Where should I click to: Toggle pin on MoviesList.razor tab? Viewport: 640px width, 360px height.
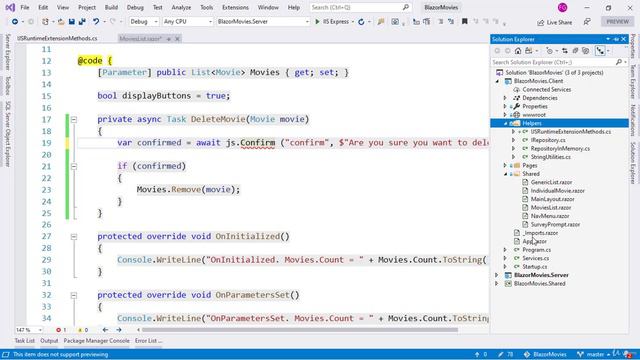(169, 39)
